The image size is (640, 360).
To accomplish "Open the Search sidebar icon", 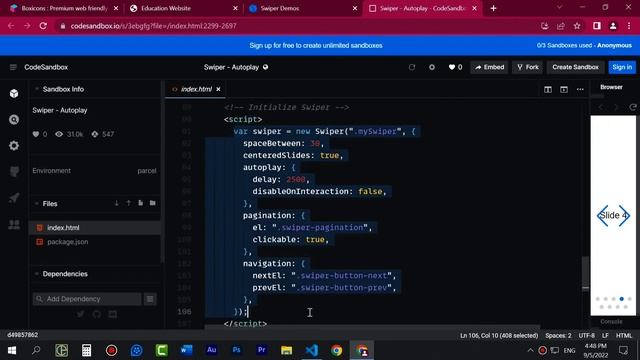I will coord(14,120).
